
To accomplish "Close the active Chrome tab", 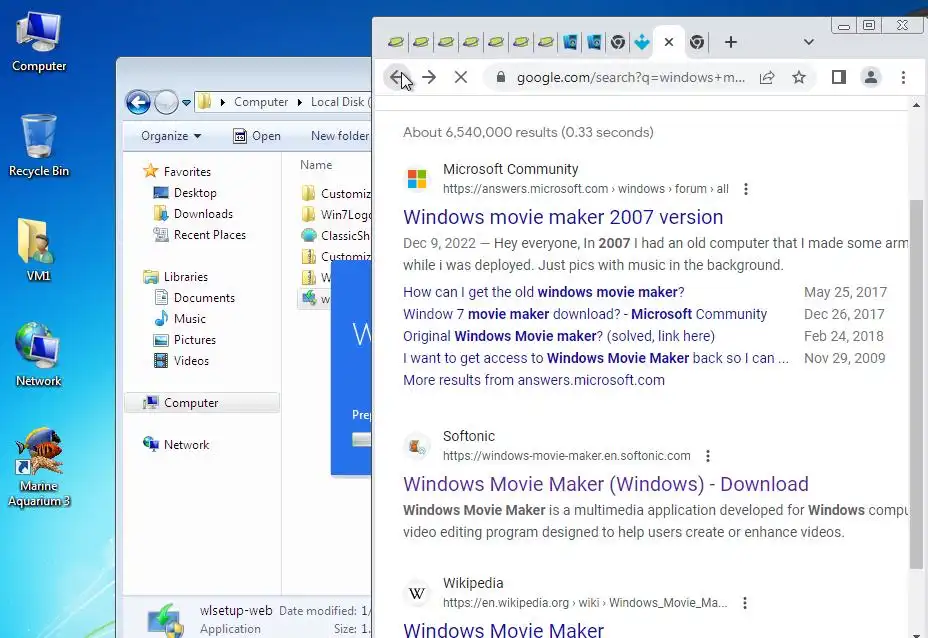I will tap(669, 42).
